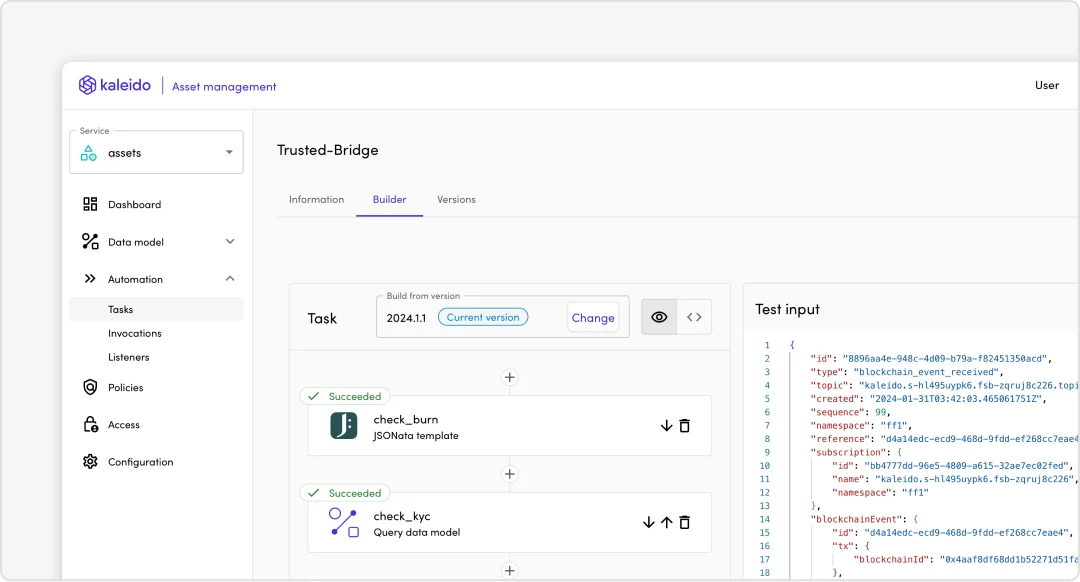Viewport: 1080px width, 582px height.
Task: Open Configuration gear icon
Action: coord(90,461)
